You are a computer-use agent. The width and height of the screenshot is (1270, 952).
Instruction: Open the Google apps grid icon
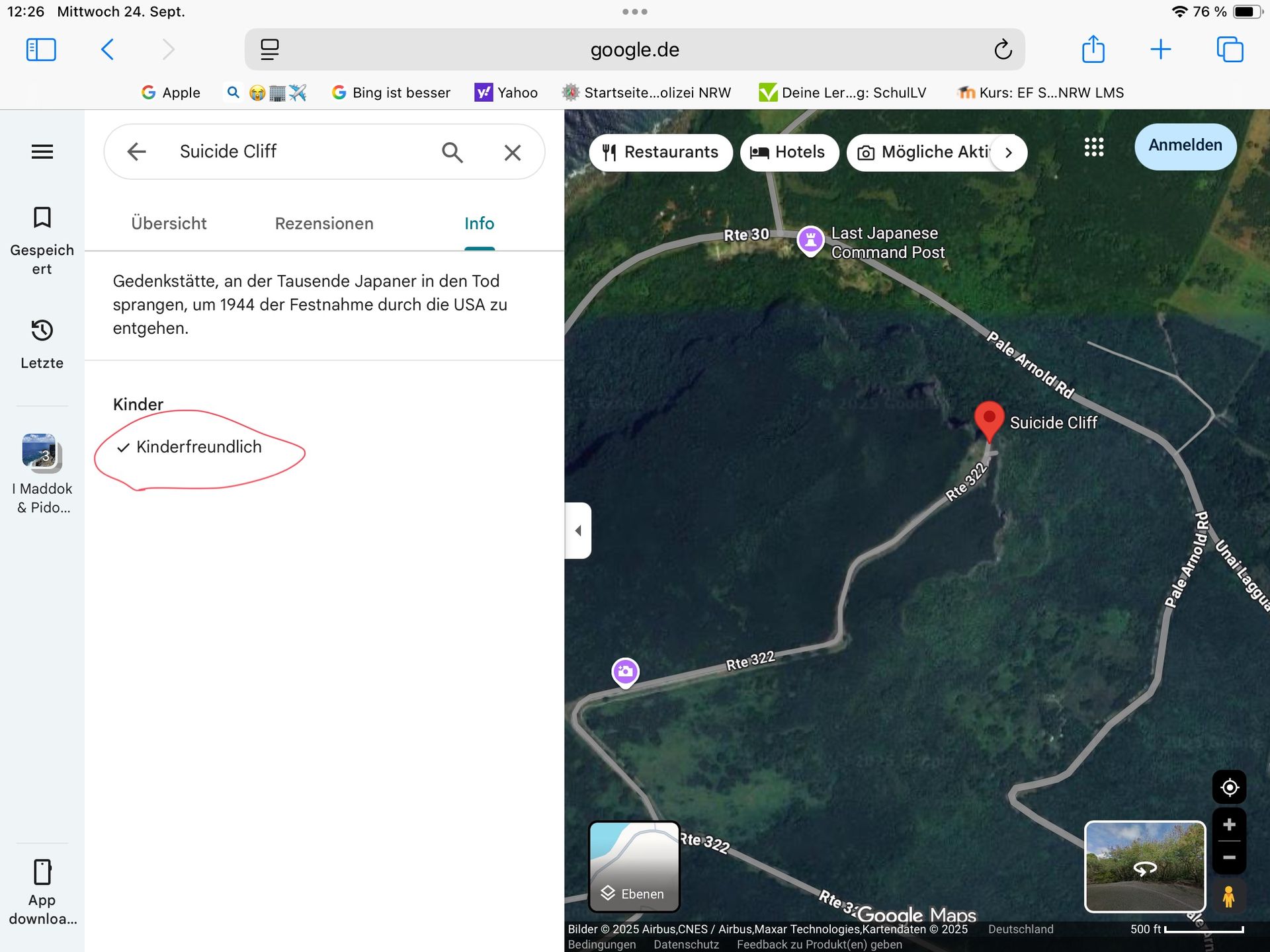1093,147
